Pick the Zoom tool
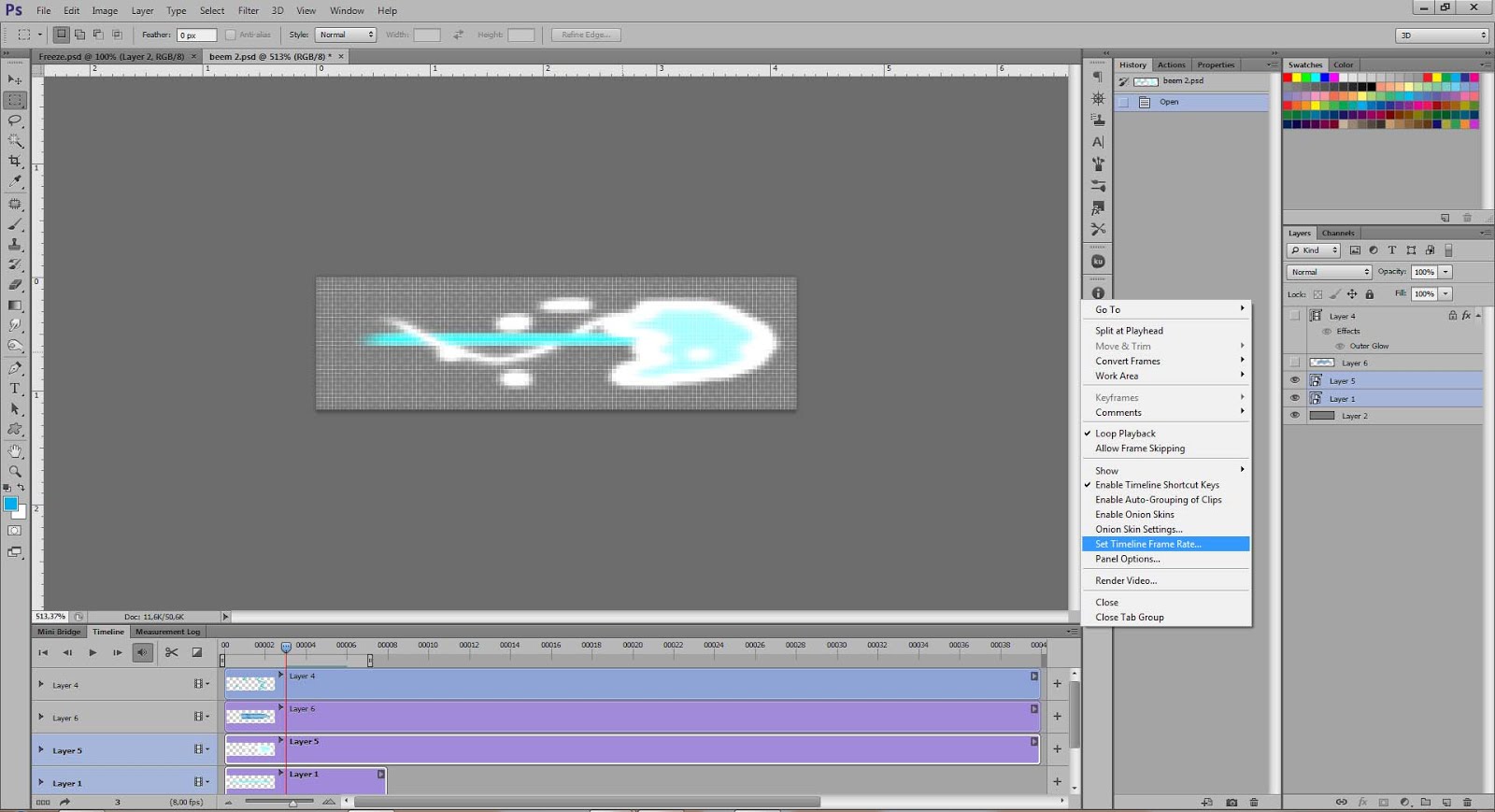The height and width of the screenshot is (812, 1495). 15,471
